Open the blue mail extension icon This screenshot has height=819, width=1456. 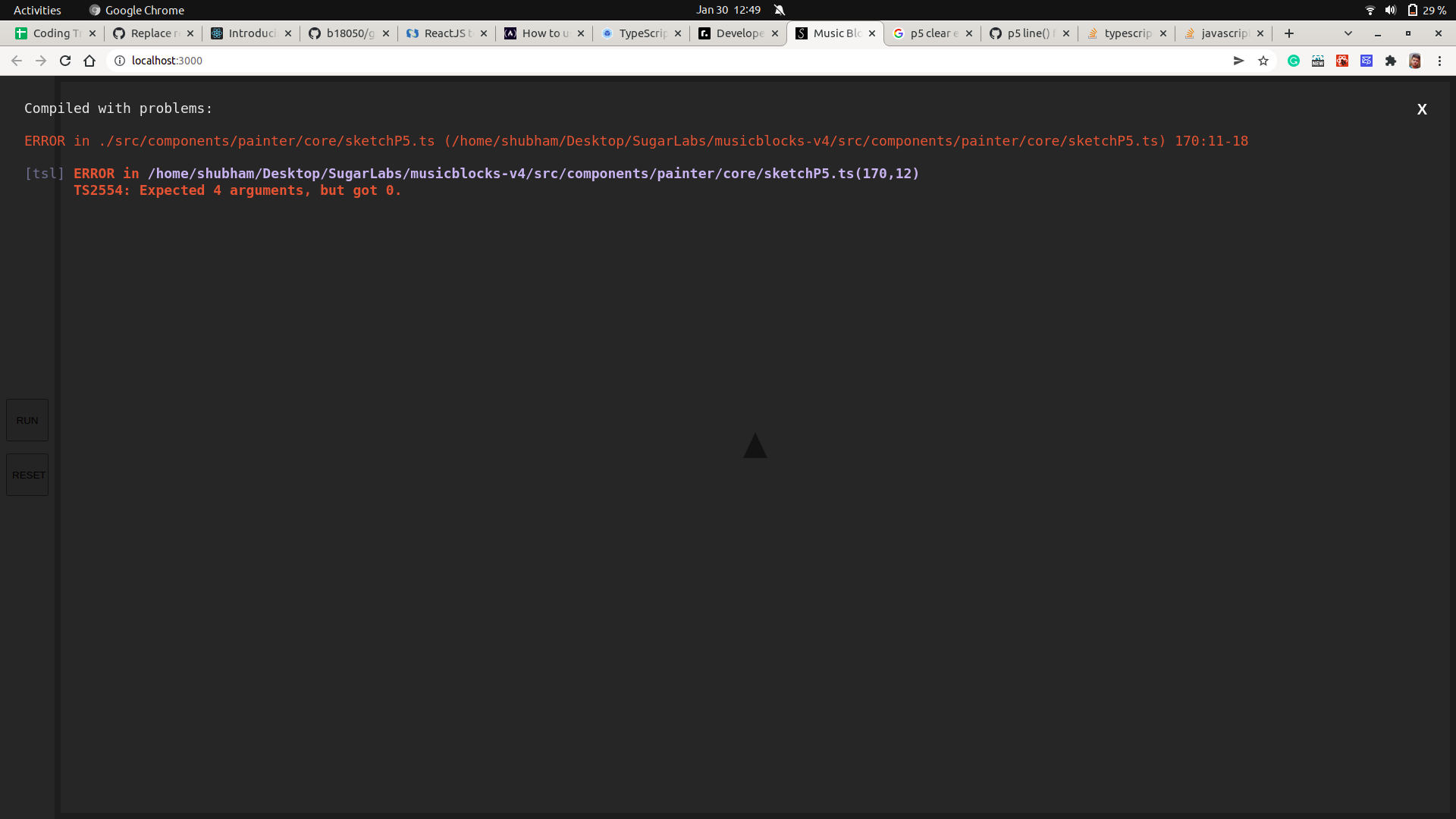tap(1367, 61)
